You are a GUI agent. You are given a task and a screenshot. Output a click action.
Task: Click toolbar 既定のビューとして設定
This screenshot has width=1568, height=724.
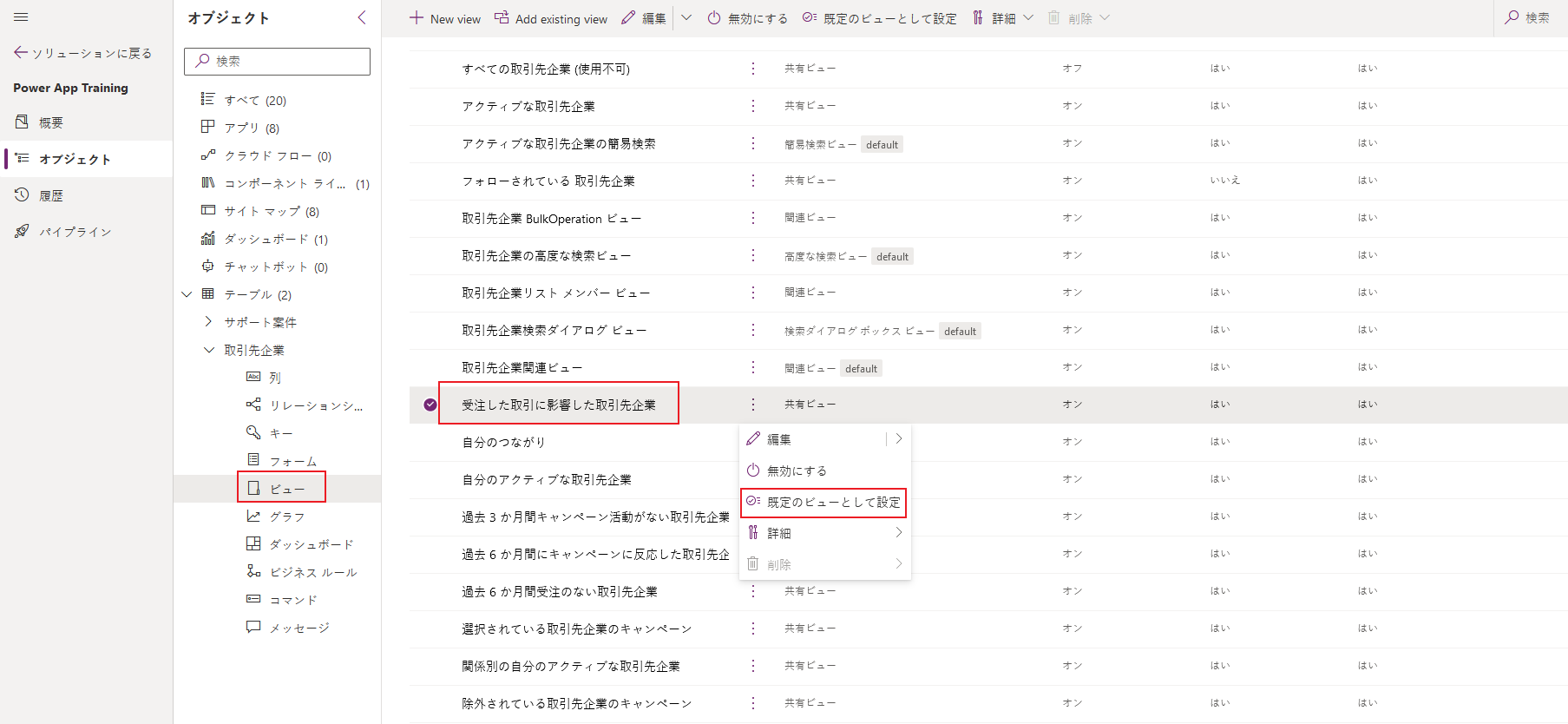[880, 18]
